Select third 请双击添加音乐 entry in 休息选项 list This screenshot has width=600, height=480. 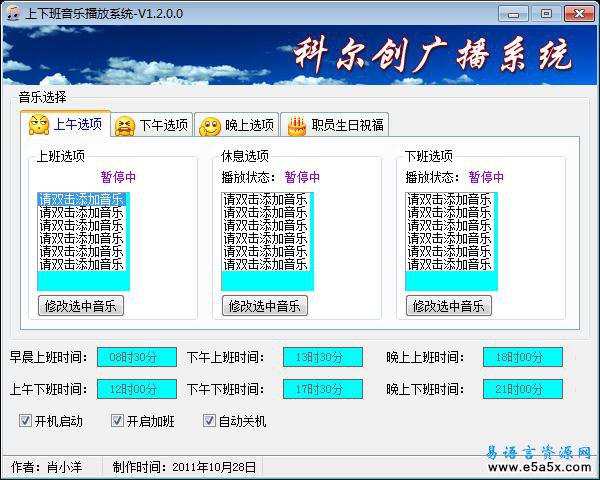point(266,225)
